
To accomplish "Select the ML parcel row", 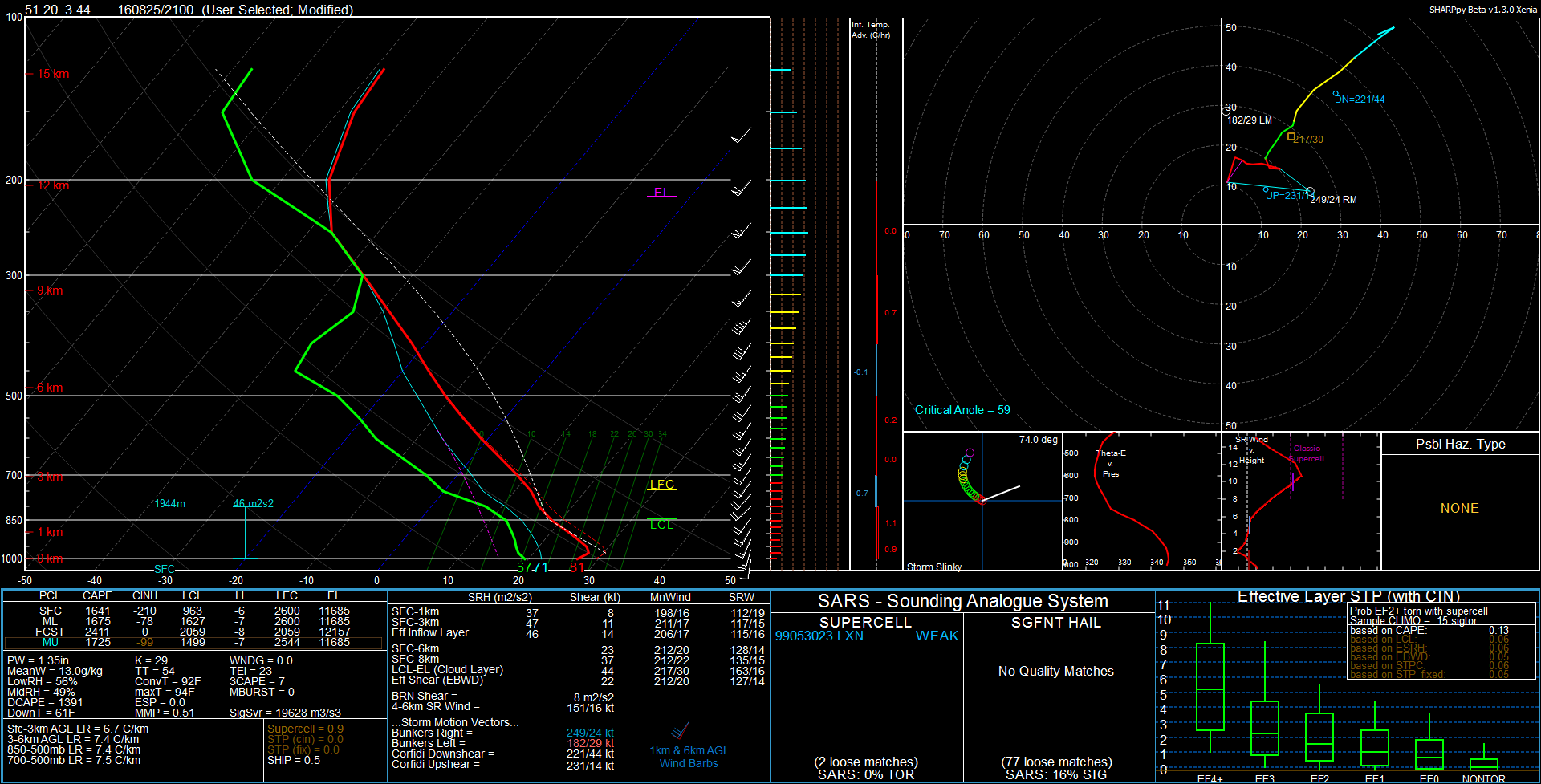I will [x=193, y=621].
